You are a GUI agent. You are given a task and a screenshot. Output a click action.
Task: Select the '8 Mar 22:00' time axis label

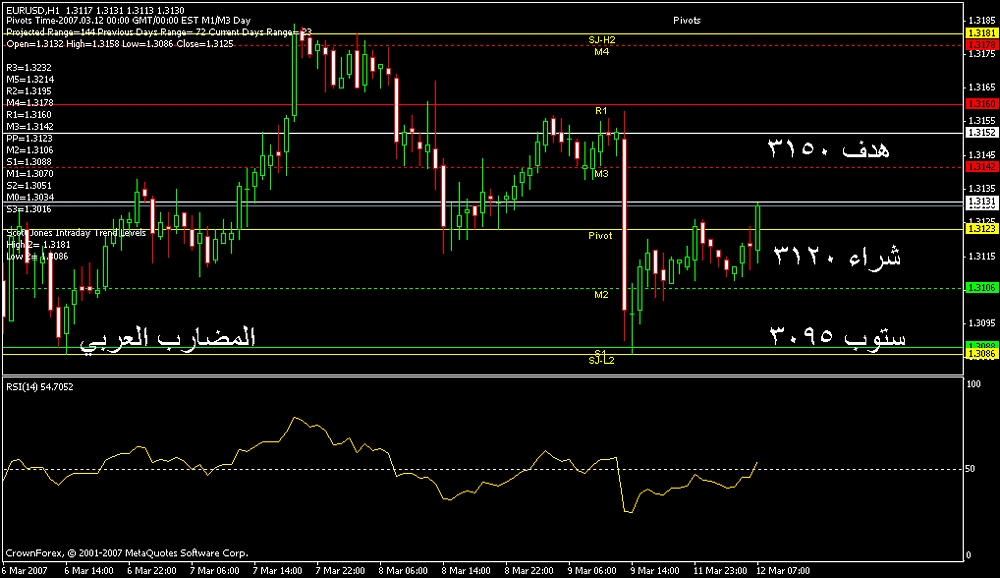click(529, 570)
